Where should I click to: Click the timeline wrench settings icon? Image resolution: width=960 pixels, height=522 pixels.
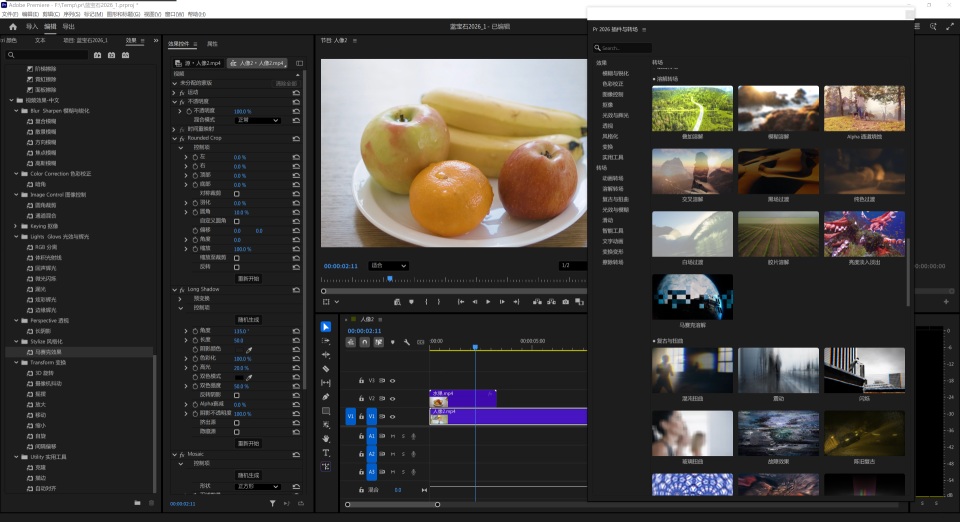click(407, 342)
